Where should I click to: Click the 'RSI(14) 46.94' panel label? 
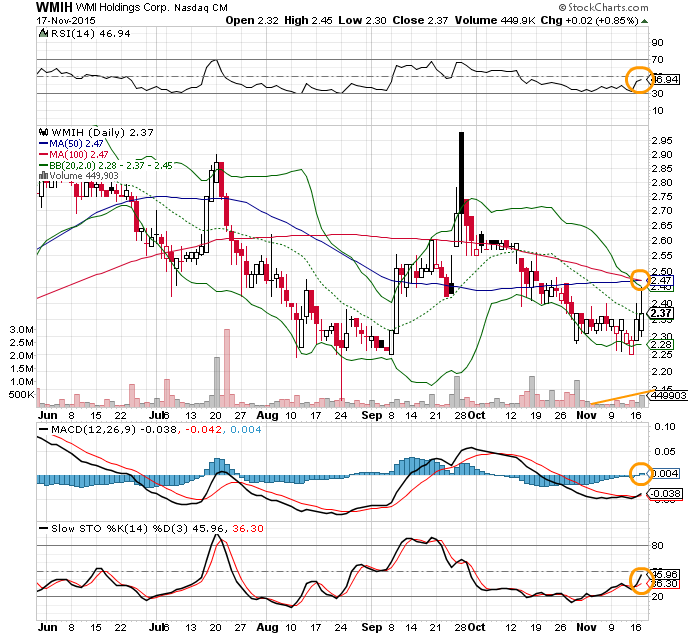[x=91, y=33]
